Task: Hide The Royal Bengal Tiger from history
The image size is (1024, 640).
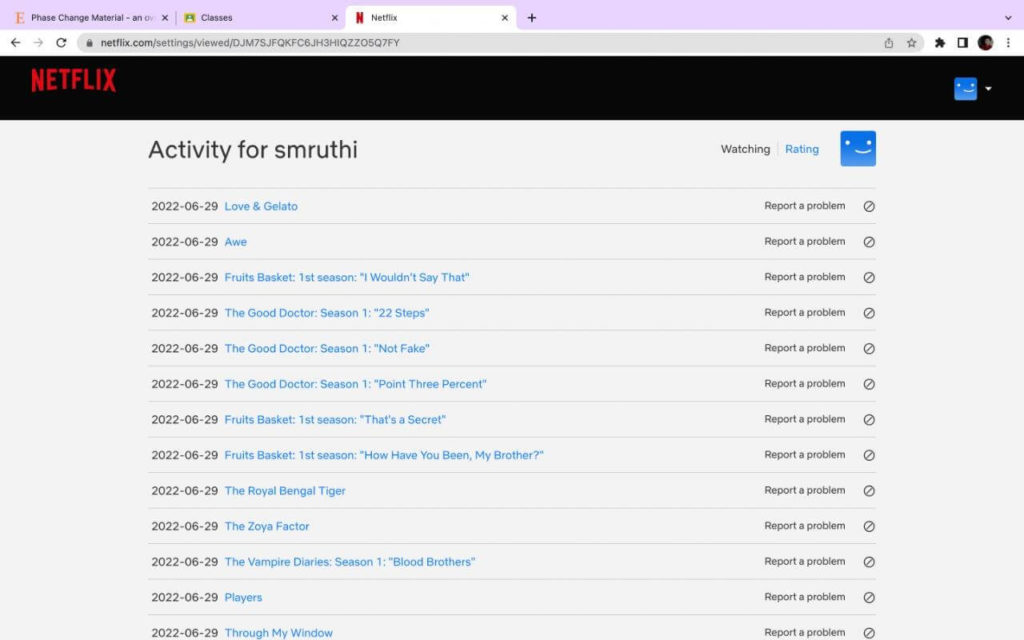Action: (x=869, y=491)
